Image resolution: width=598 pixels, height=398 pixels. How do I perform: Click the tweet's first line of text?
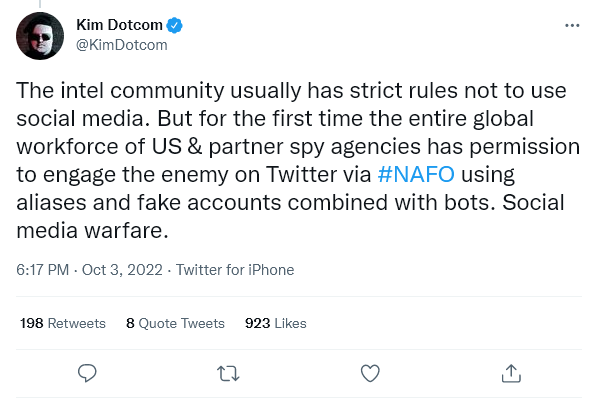[x=291, y=91]
